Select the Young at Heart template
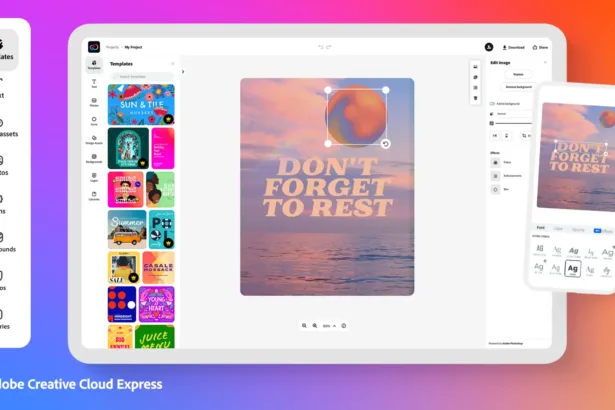This screenshot has height=410, width=615. click(156, 304)
